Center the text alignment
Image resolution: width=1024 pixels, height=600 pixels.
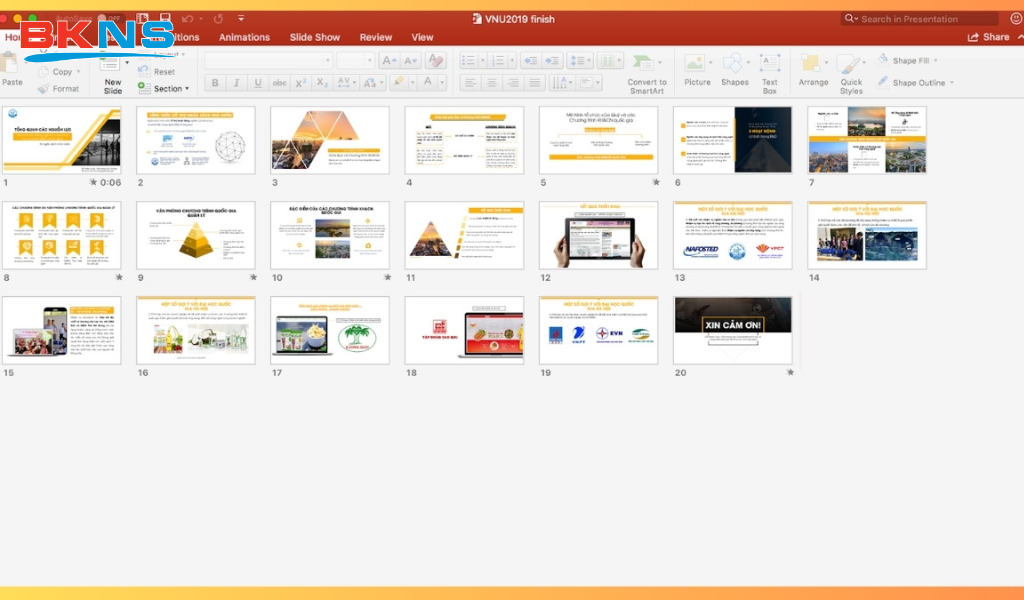click(x=491, y=83)
